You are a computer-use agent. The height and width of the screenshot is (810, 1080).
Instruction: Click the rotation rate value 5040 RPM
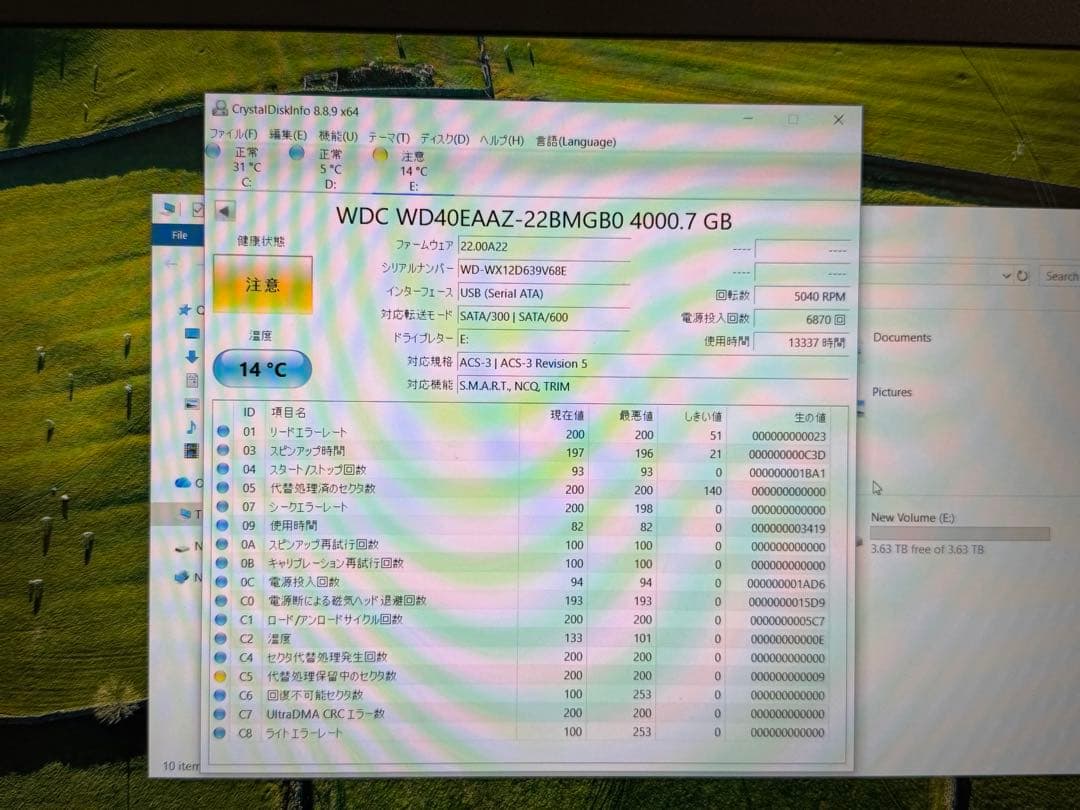pos(802,296)
